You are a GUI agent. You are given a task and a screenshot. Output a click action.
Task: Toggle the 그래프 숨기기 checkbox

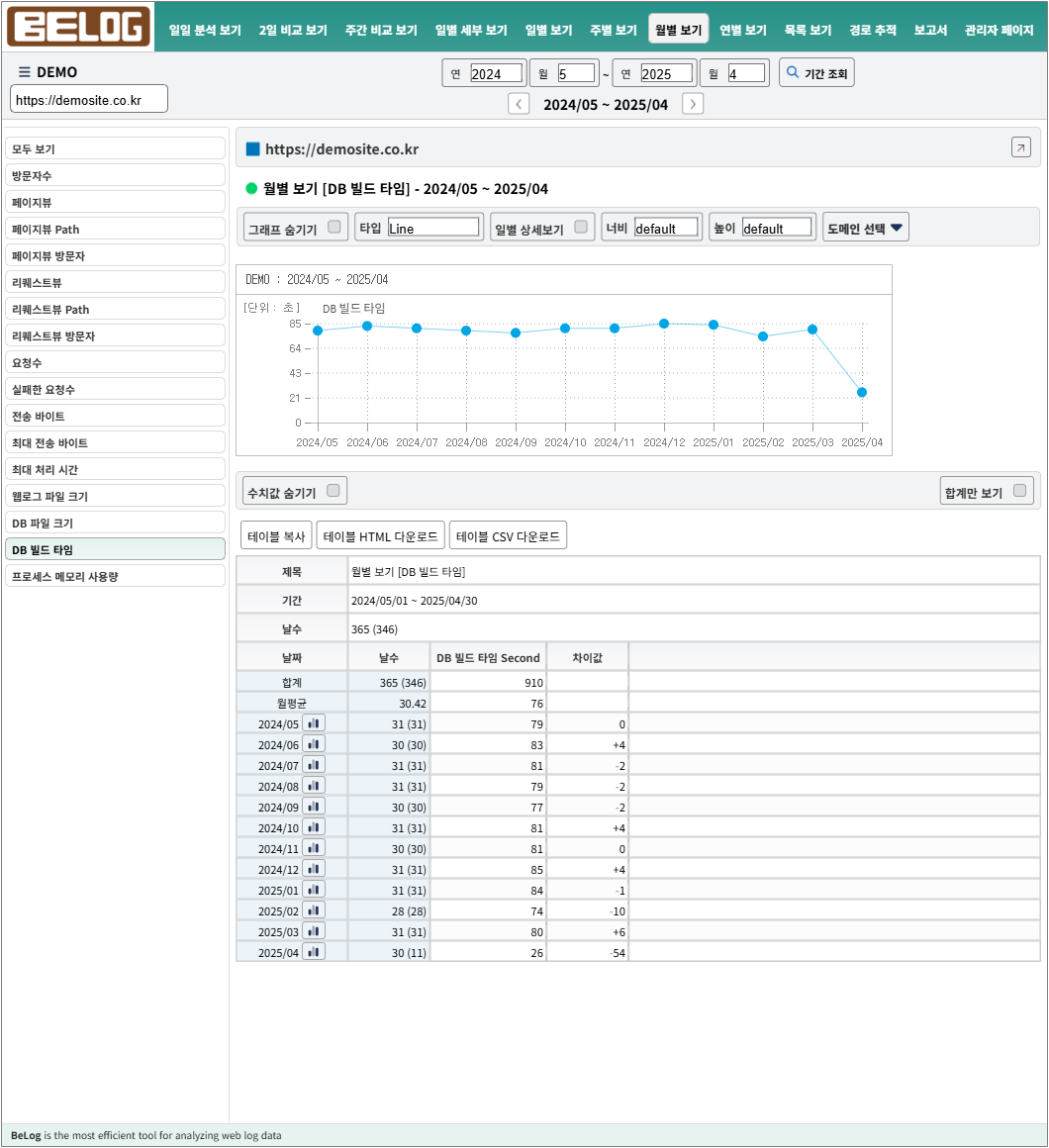point(334,227)
